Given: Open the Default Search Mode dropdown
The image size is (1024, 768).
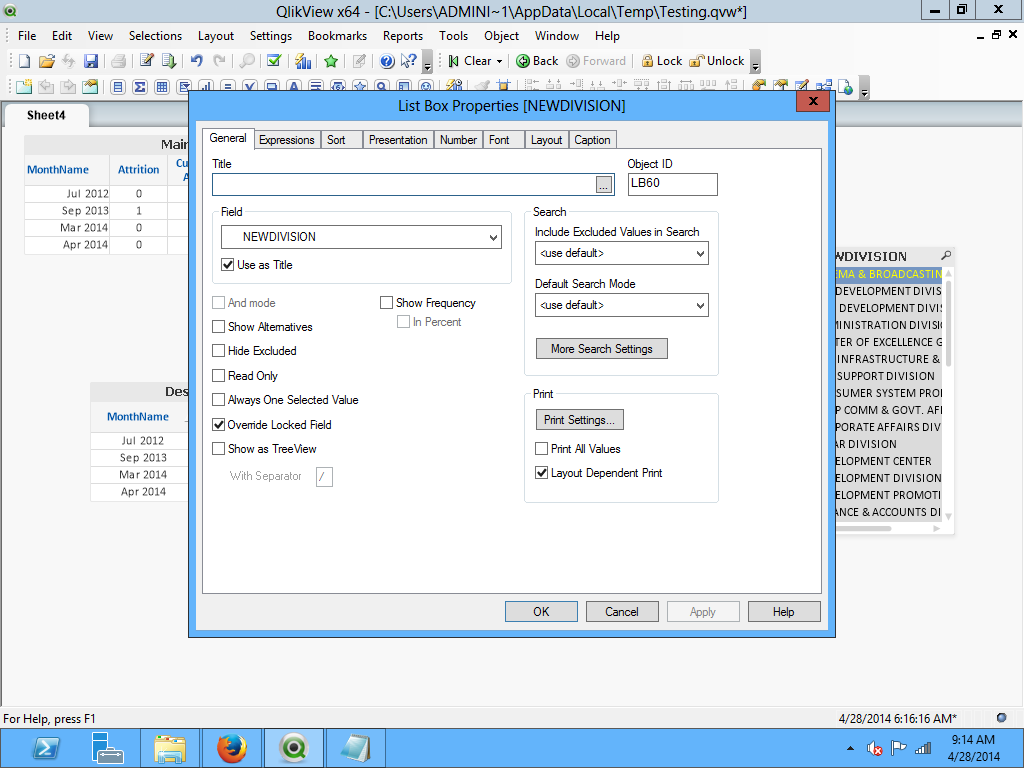Looking at the screenshot, I should click(698, 306).
